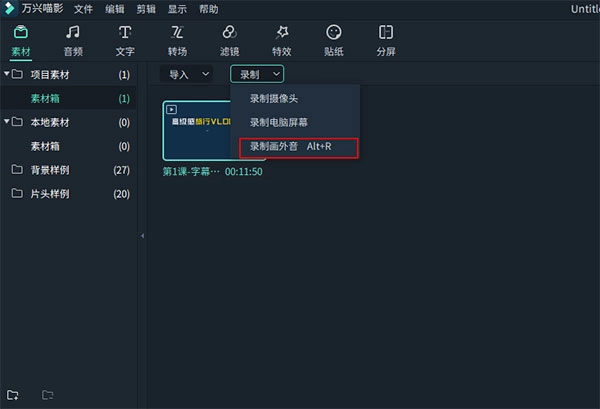This screenshot has height=409, width=600.
Task: Open the 显示 menu
Action: (178, 9)
